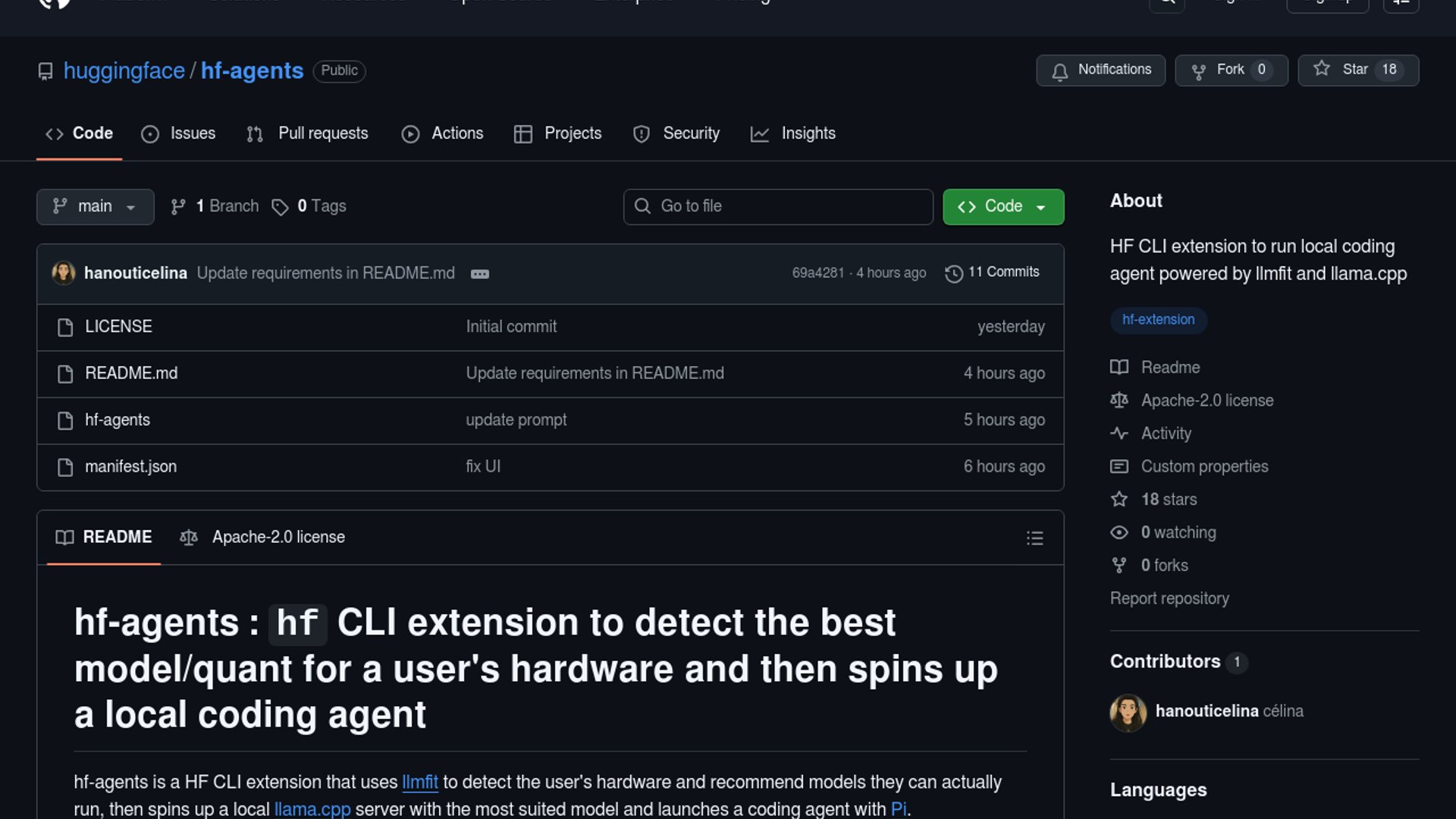The width and height of the screenshot is (1456, 819).
Task: Click the tag icon next to Tags
Action: point(280,207)
